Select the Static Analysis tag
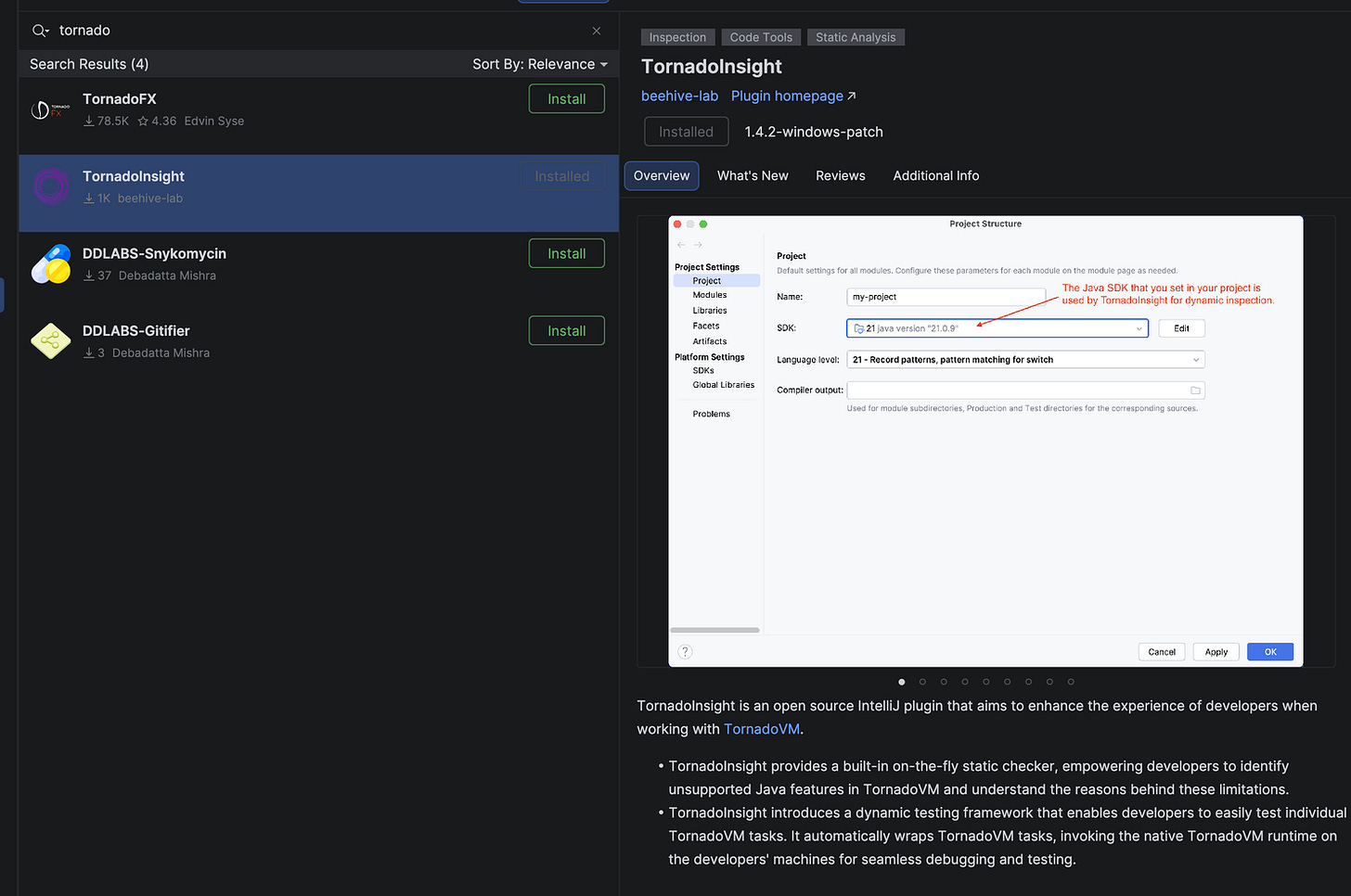 click(856, 37)
